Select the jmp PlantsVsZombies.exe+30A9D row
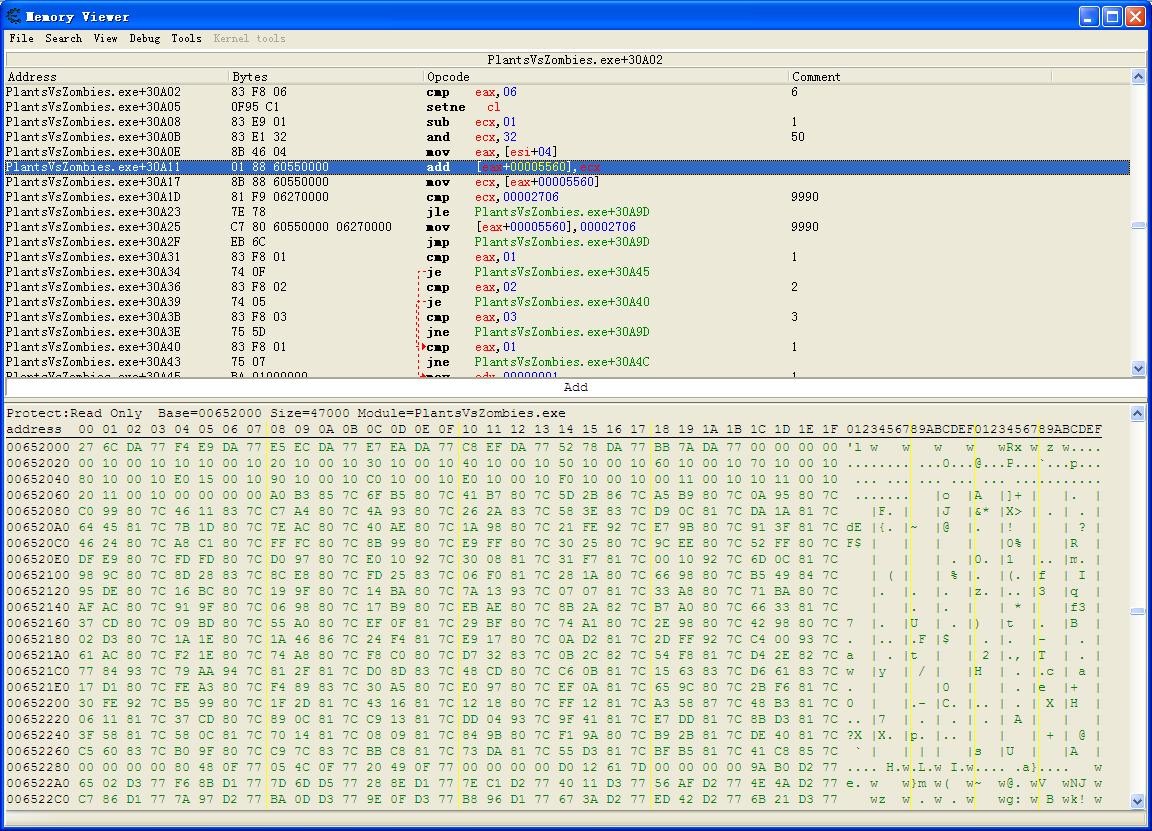This screenshot has height=831, width=1152. (567, 242)
